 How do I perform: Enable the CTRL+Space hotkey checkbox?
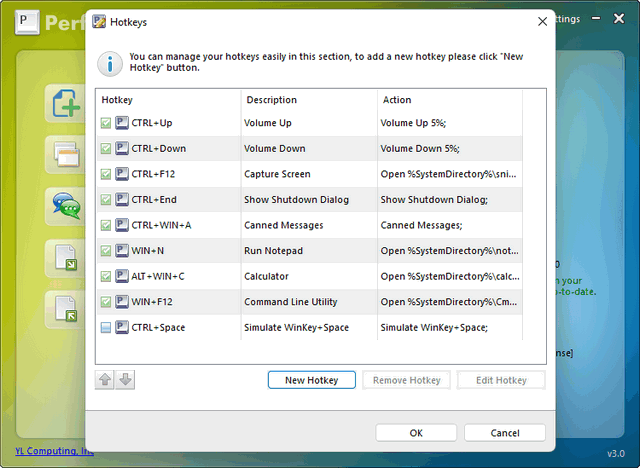[x=106, y=328]
